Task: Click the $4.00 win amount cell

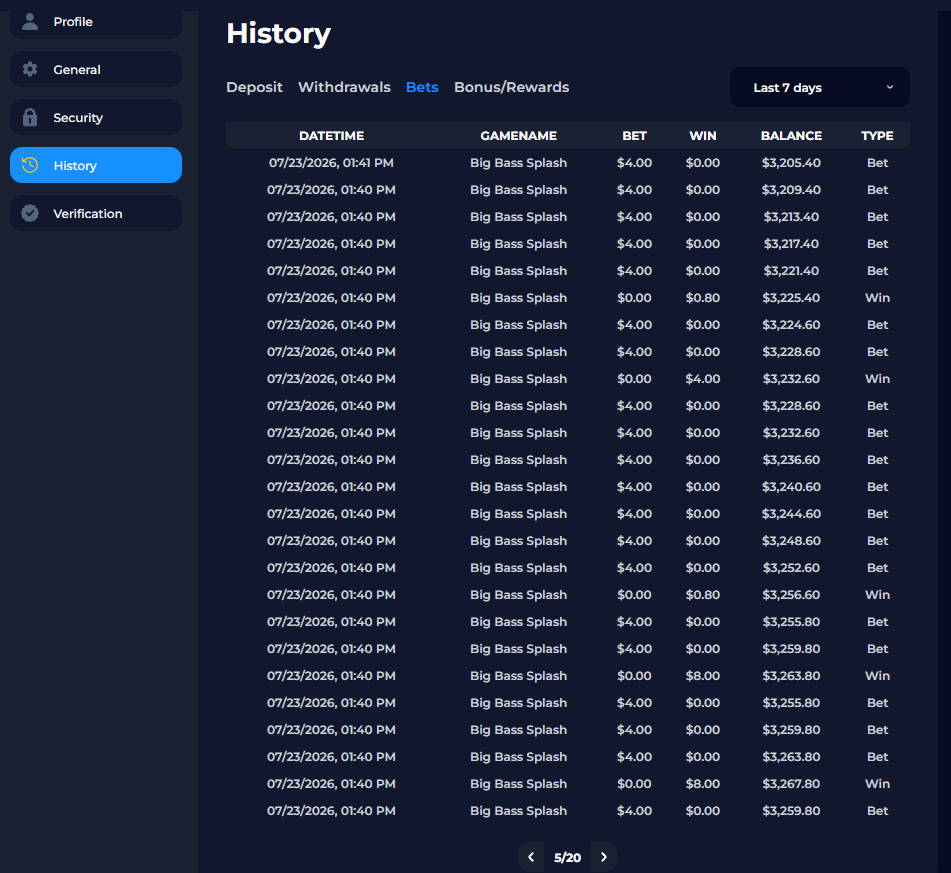Action: [x=703, y=379]
